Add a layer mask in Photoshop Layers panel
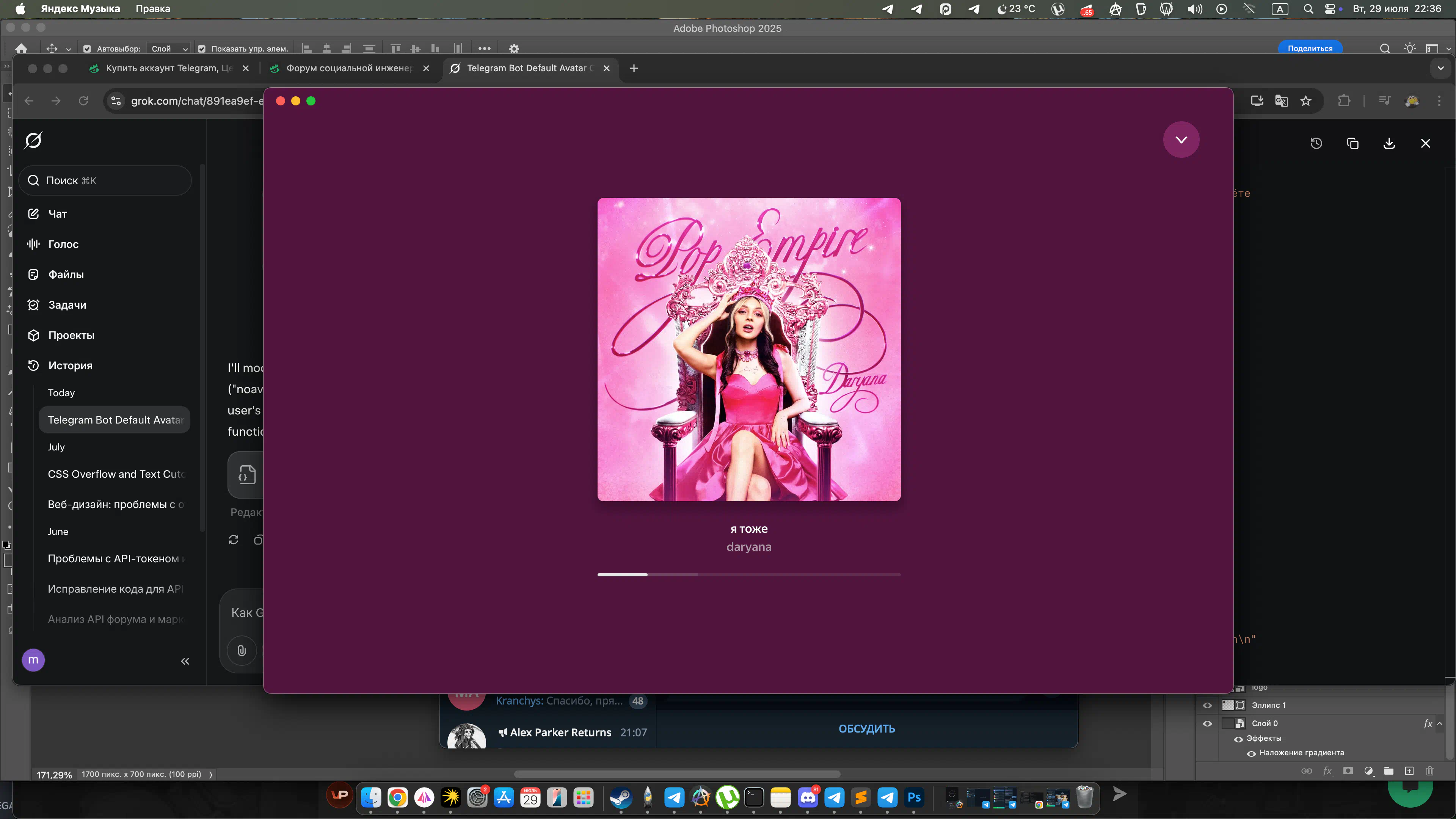Image resolution: width=1456 pixels, height=819 pixels. (x=1348, y=771)
